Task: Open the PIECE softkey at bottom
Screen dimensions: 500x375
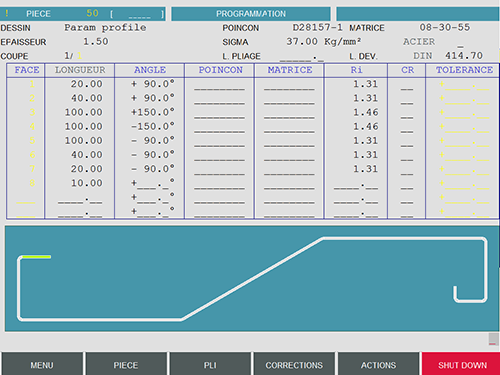Action: tap(126, 365)
